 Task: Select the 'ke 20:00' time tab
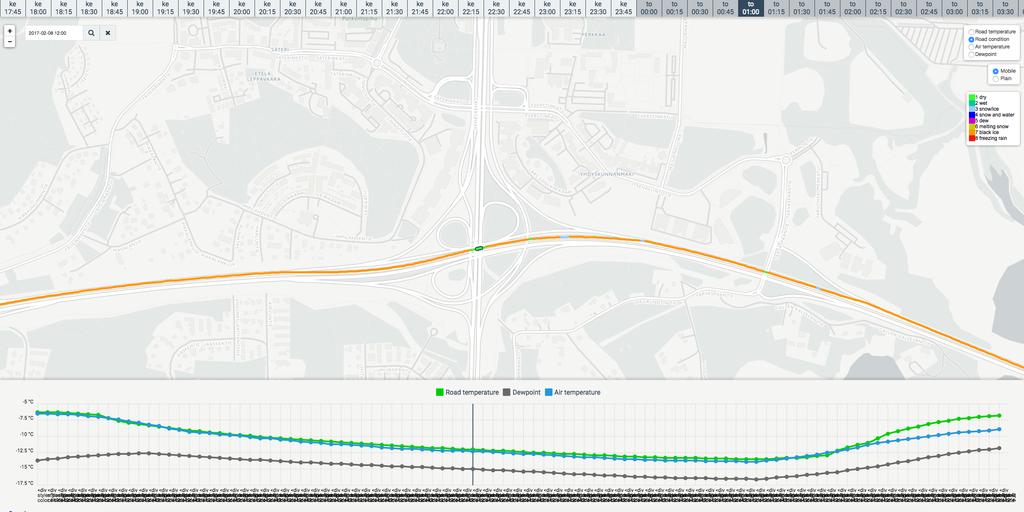242,8
